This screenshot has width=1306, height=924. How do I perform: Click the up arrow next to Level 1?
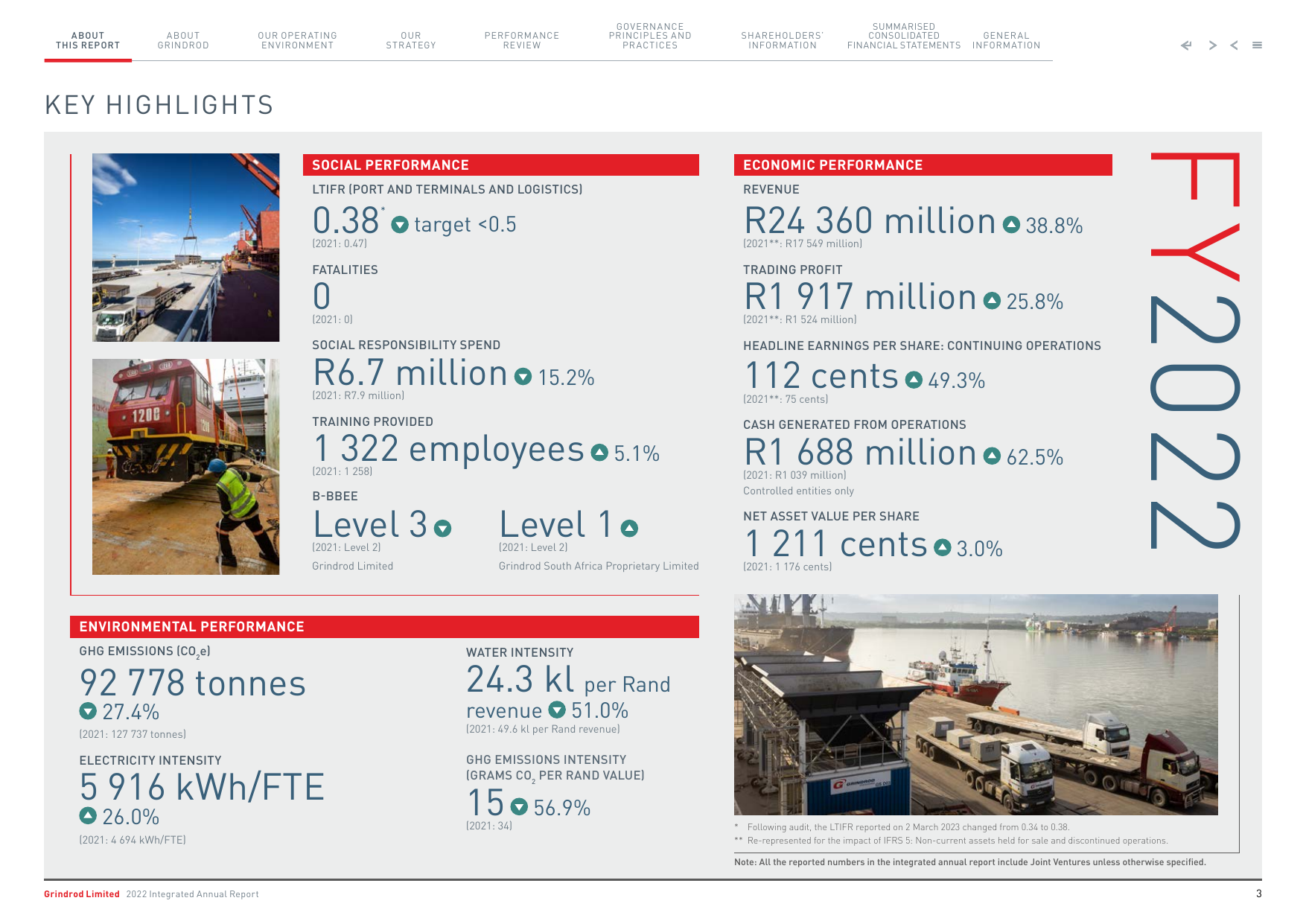pos(629,529)
